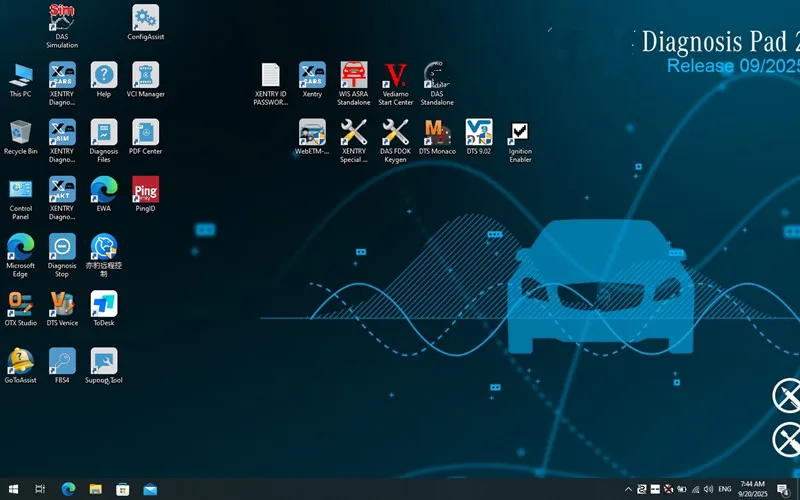Select the XENTRY Diagnosis SIM icon

coord(62,140)
